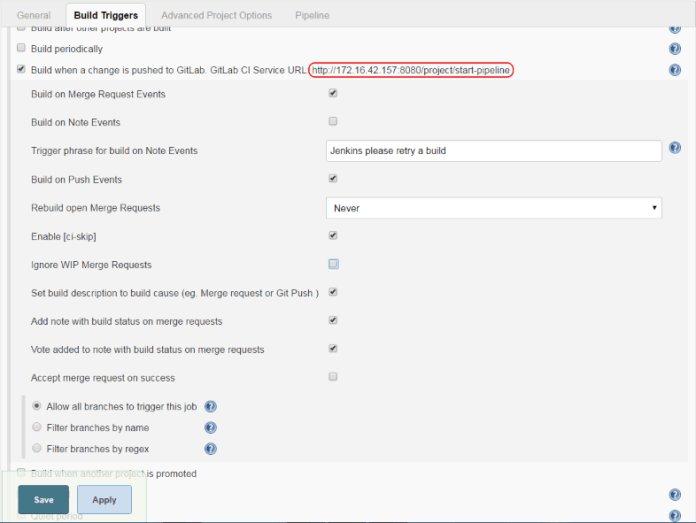Open Rebuild open Merge Requests dropdown
This screenshot has height=523, width=696.
(x=494, y=208)
